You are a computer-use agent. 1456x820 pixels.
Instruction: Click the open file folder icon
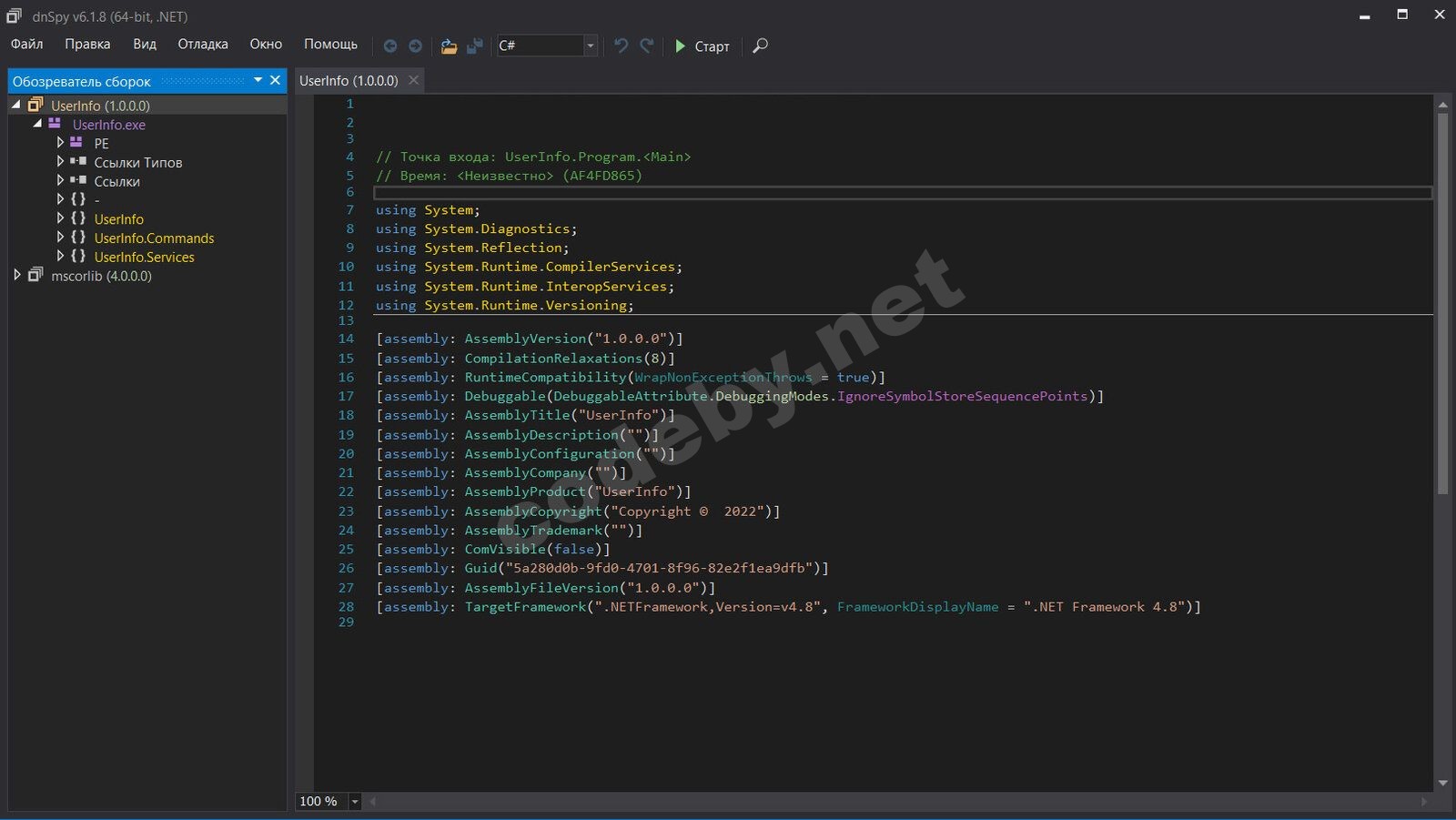tap(449, 46)
